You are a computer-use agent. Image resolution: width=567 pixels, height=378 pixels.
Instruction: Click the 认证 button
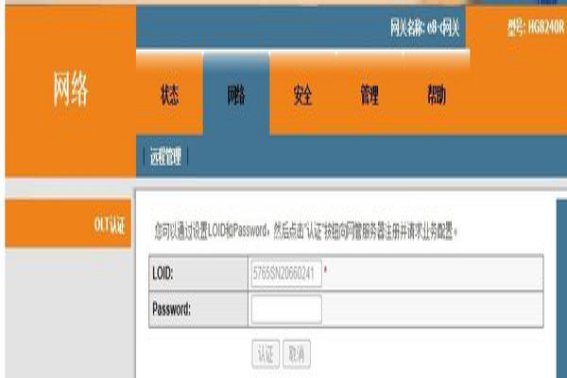[x=265, y=353]
